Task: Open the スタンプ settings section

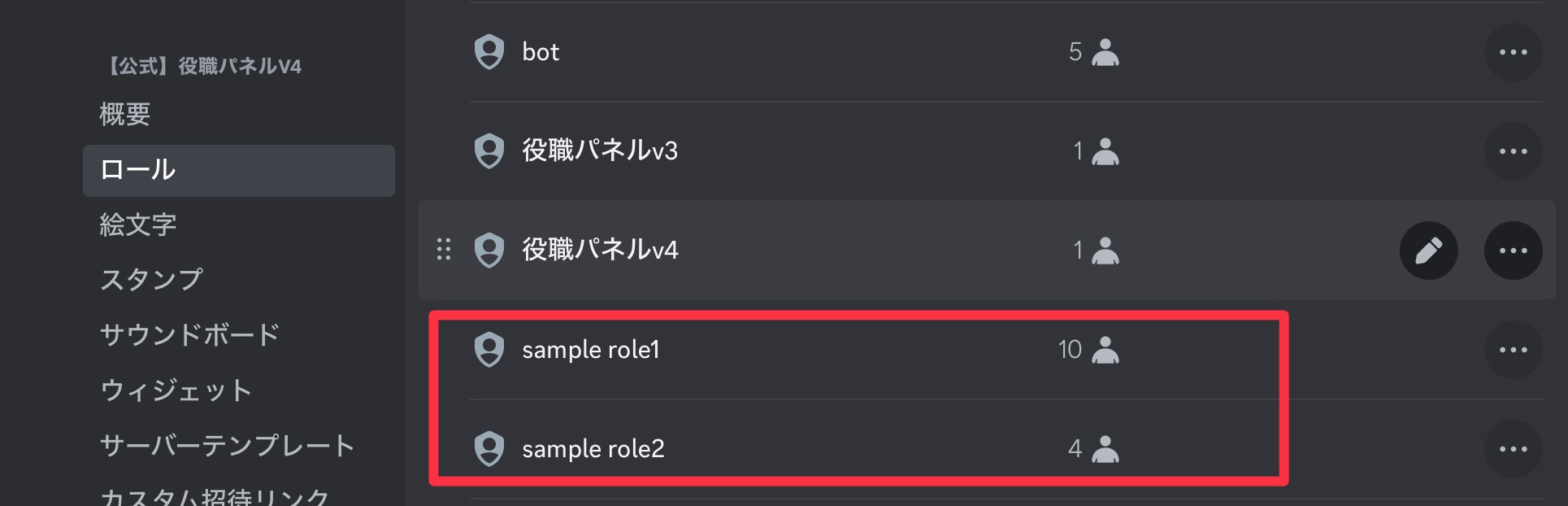Action: tap(150, 279)
